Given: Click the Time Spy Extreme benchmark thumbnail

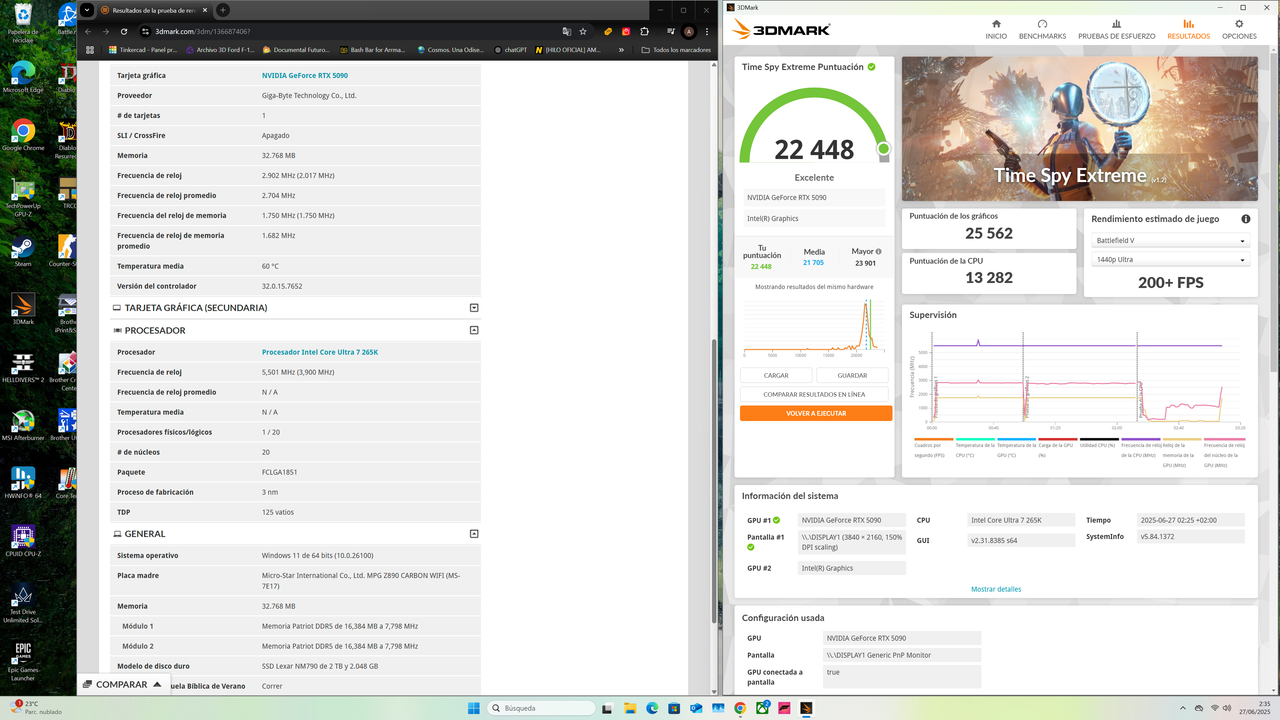Looking at the screenshot, I should 1079,129.
